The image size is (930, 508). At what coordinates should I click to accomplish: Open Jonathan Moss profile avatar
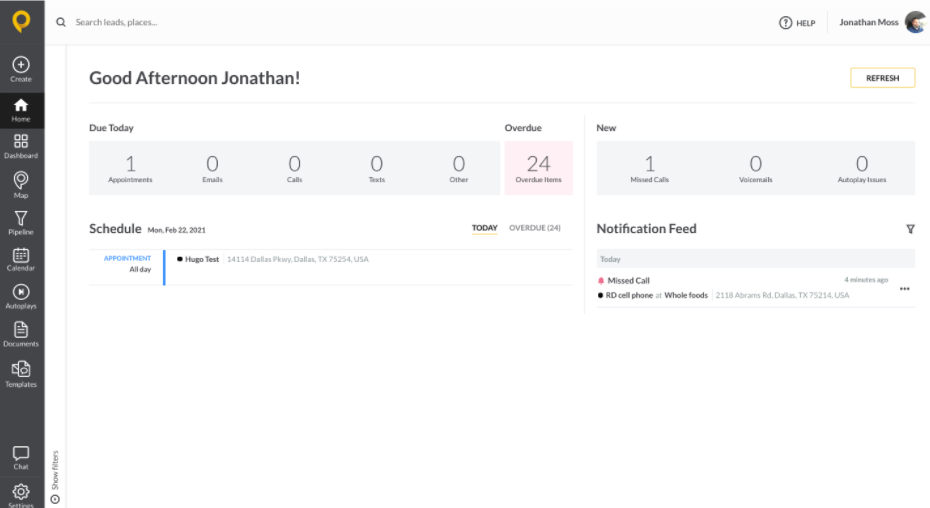coord(916,23)
